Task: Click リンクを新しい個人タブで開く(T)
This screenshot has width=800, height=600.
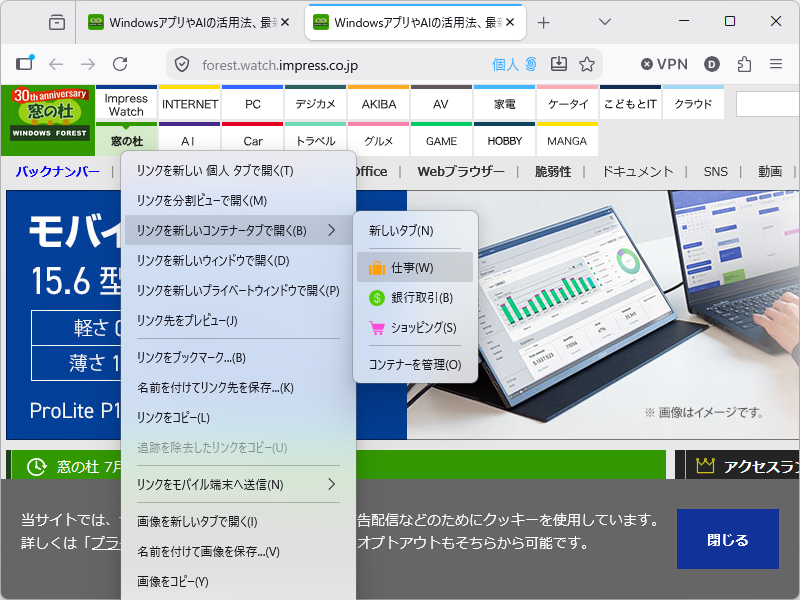Action: pos(238,170)
